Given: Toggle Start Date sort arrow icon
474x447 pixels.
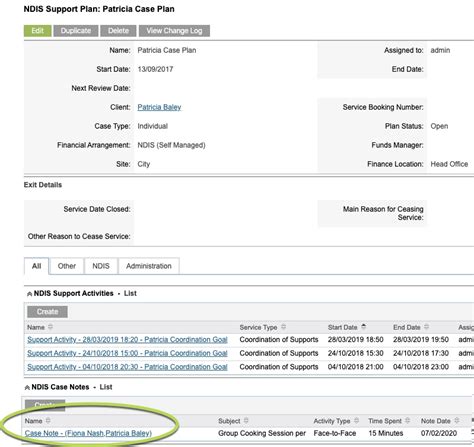Looking at the screenshot, I should pos(364,327).
